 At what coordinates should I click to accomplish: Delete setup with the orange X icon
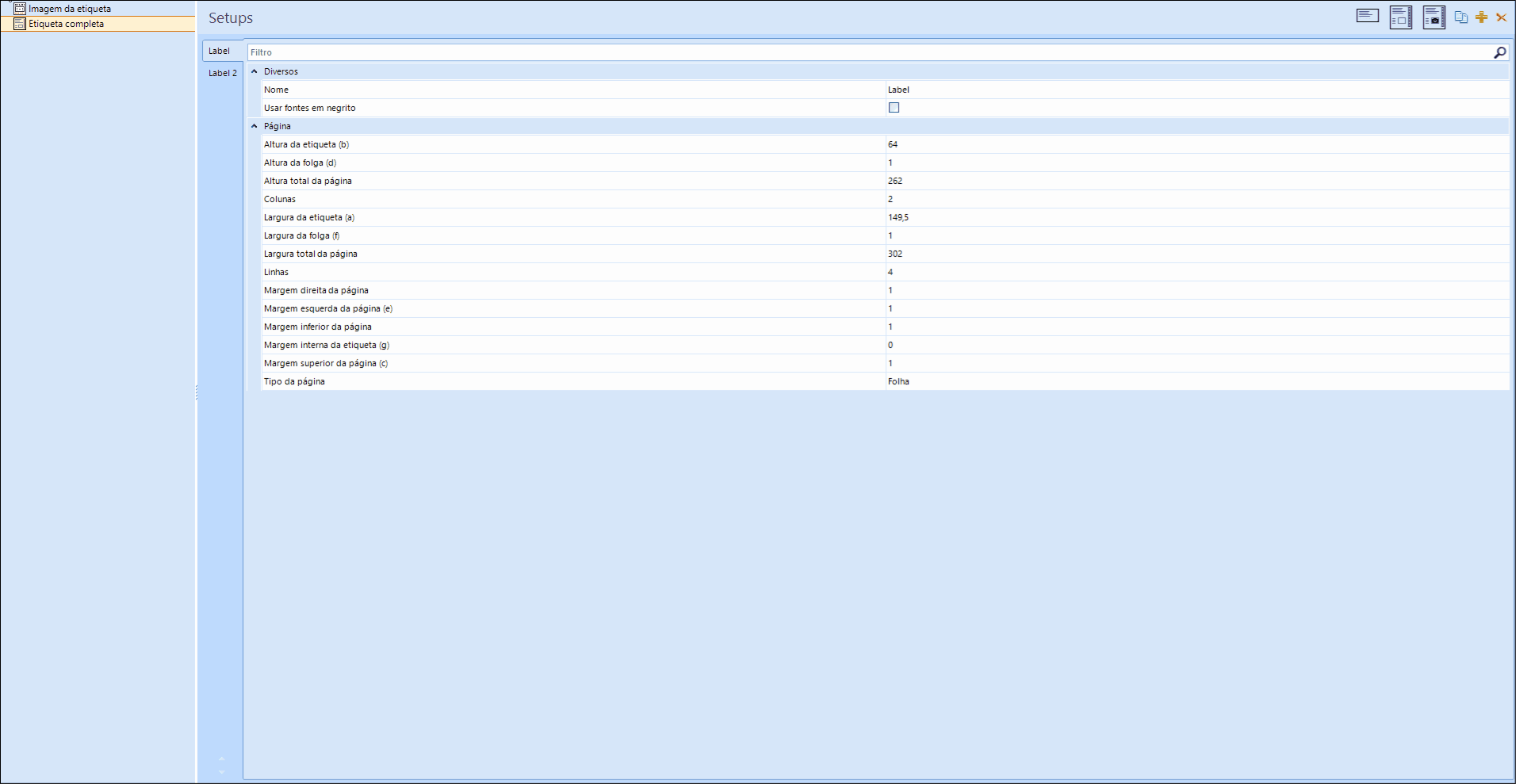[x=1501, y=17]
